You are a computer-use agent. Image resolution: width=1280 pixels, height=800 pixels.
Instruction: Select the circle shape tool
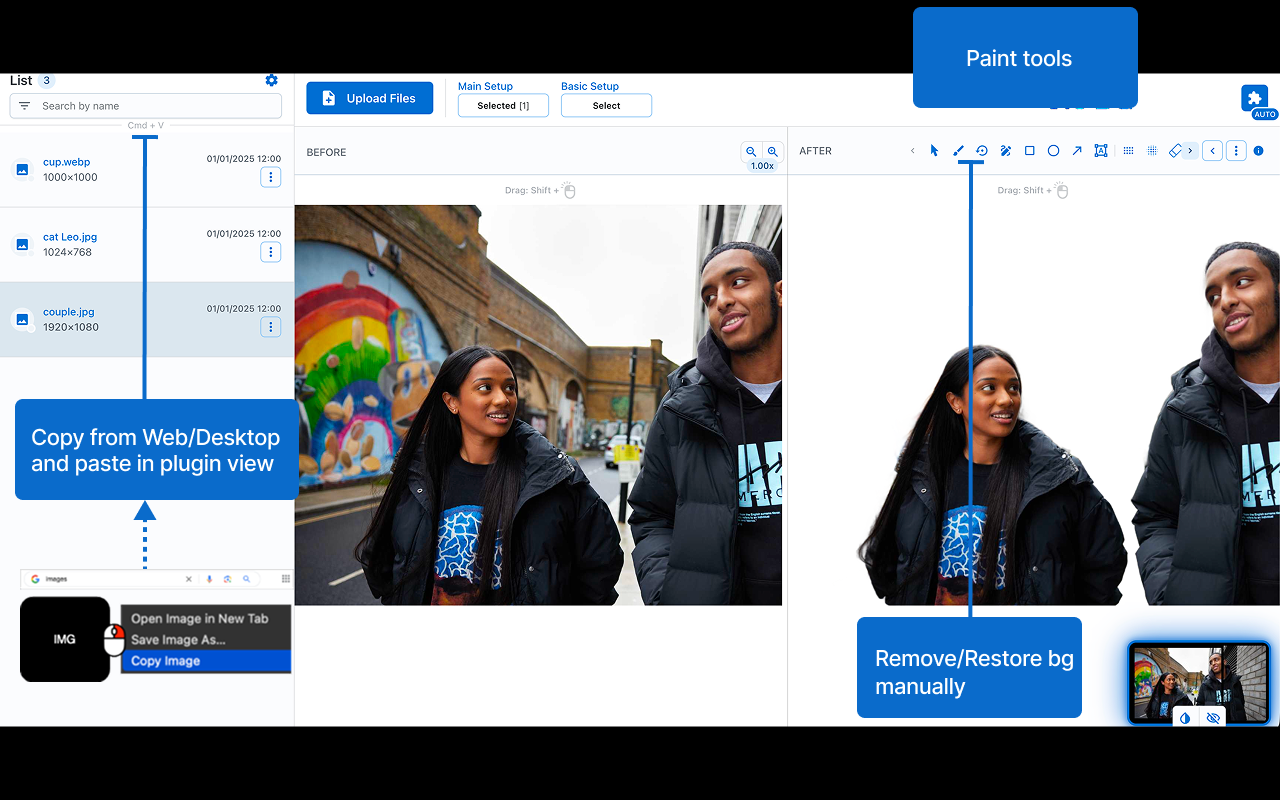click(x=1053, y=151)
